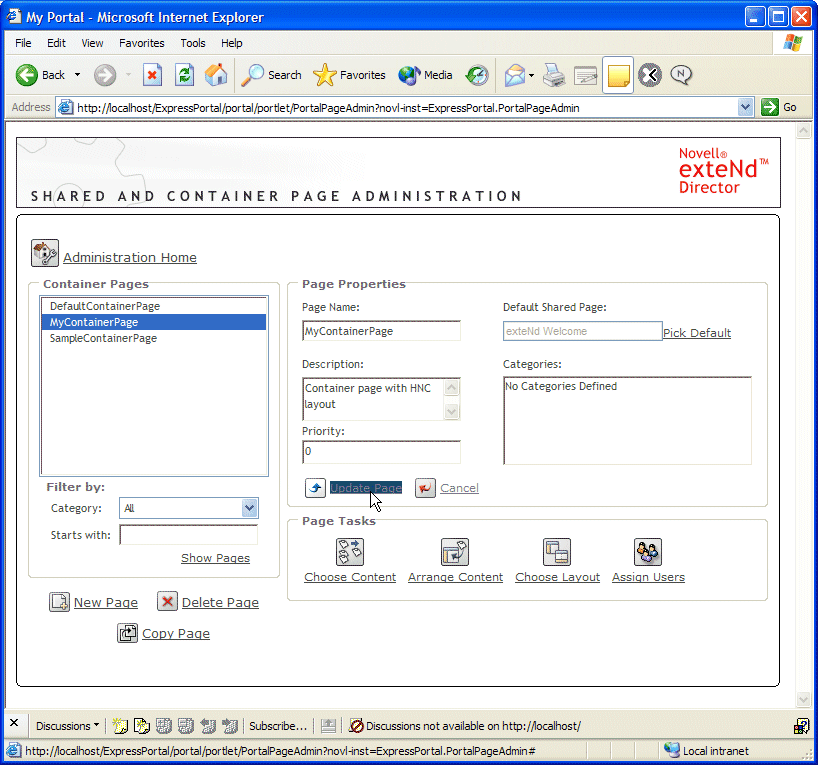This screenshot has width=818, height=765.
Task: Open Choose Layout in Page Tasks
Action: click(556, 551)
